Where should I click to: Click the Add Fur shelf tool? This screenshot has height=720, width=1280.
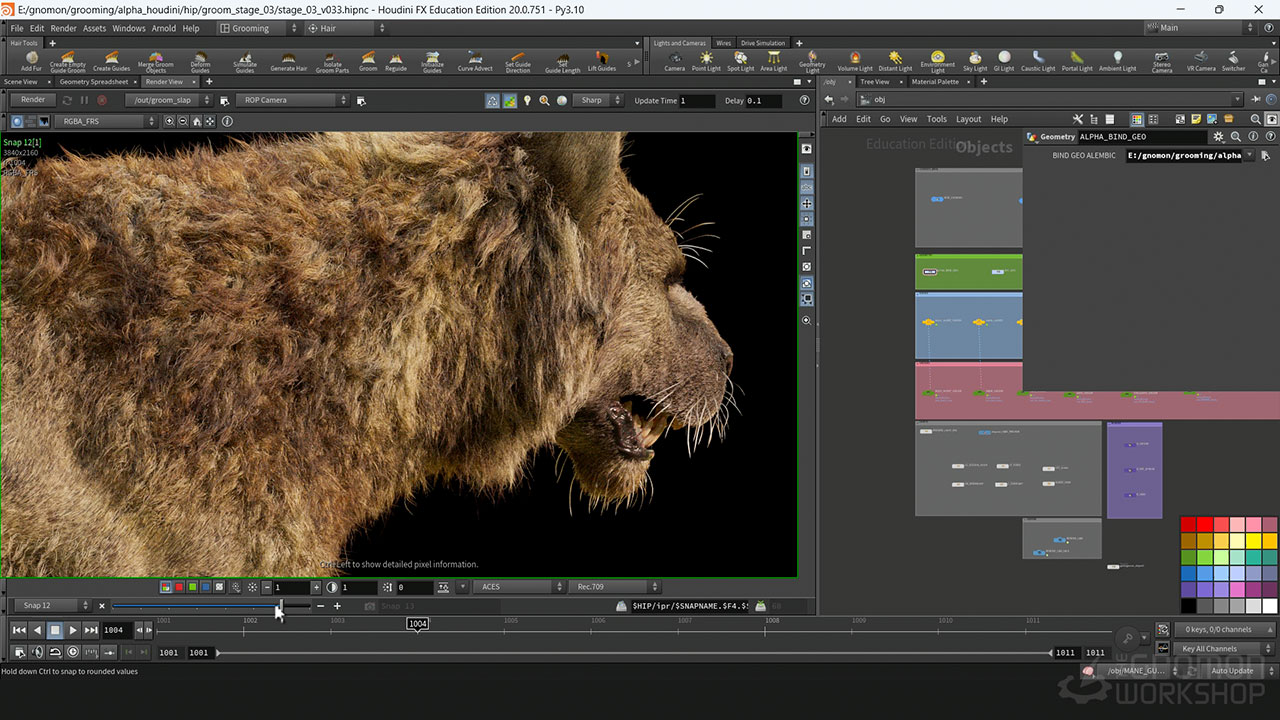tap(31, 61)
